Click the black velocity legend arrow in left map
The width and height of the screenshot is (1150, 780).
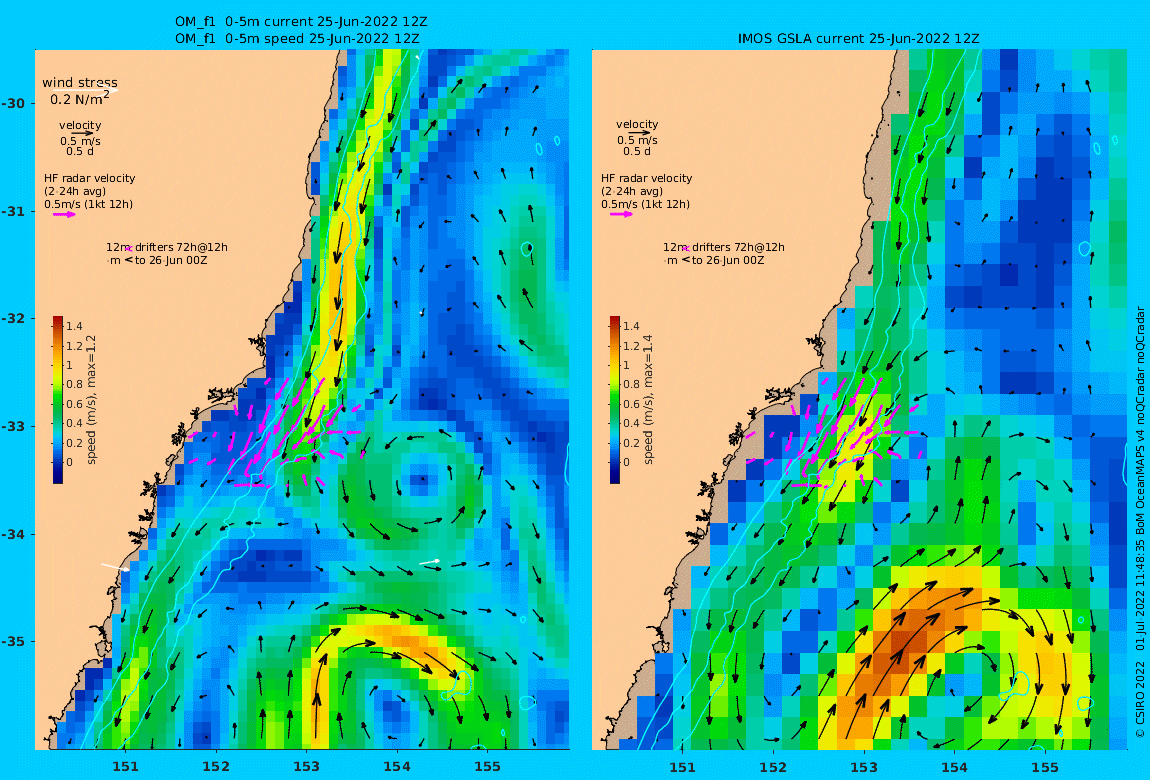coord(82,133)
